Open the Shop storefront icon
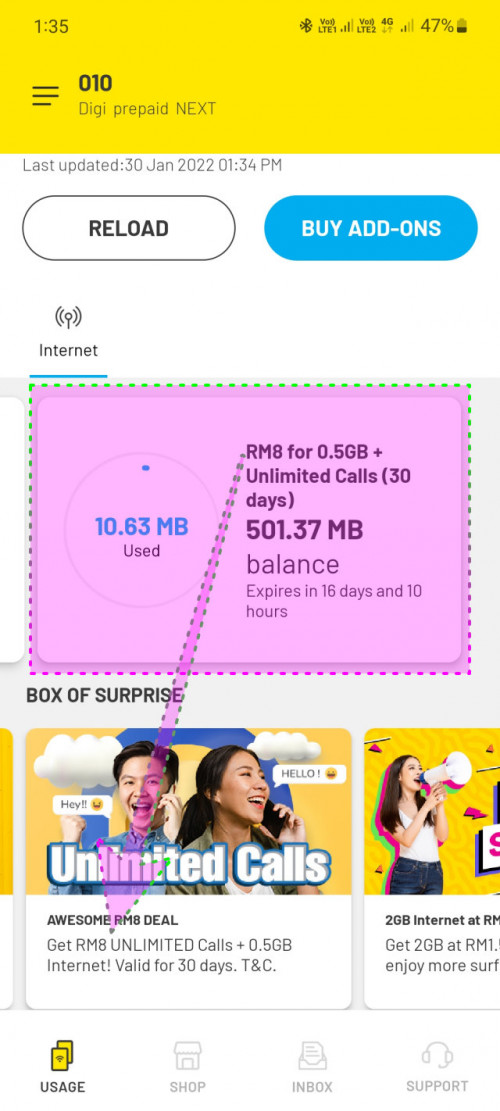The height and width of the screenshot is (1111, 500). pyautogui.click(x=188, y=1056)
